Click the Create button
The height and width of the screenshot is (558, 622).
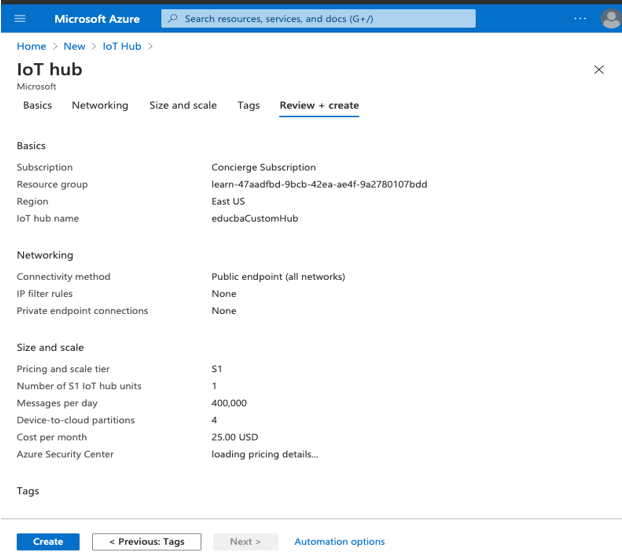(48, 542)
